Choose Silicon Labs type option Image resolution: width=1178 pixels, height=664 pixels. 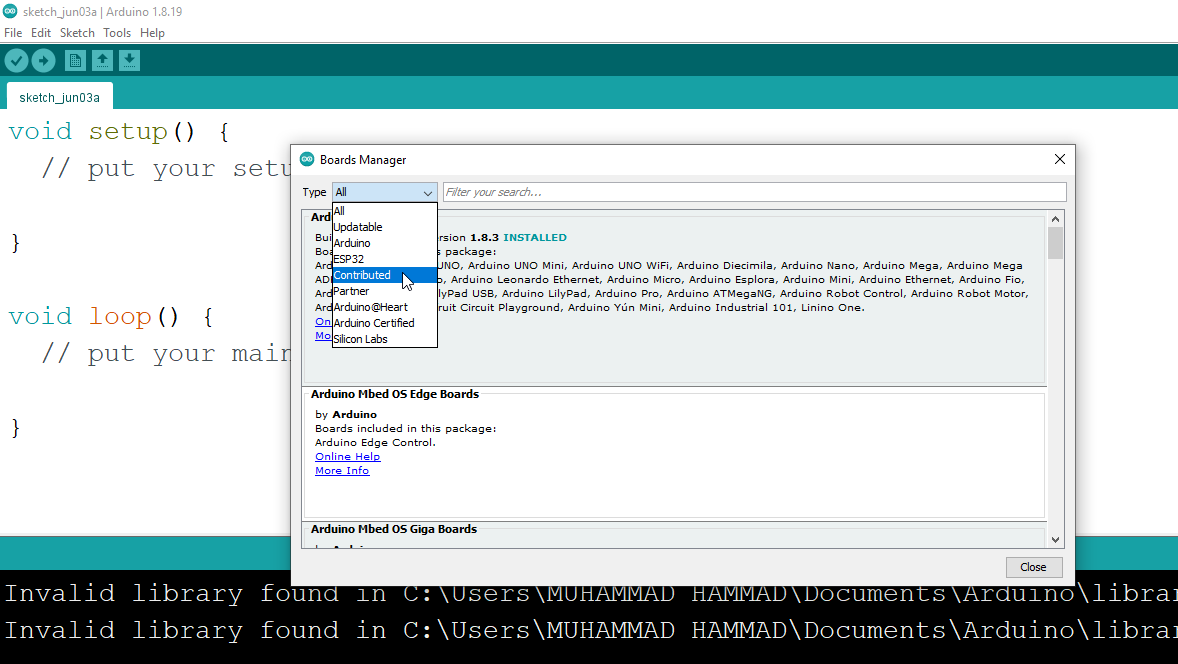coord(361,339)
